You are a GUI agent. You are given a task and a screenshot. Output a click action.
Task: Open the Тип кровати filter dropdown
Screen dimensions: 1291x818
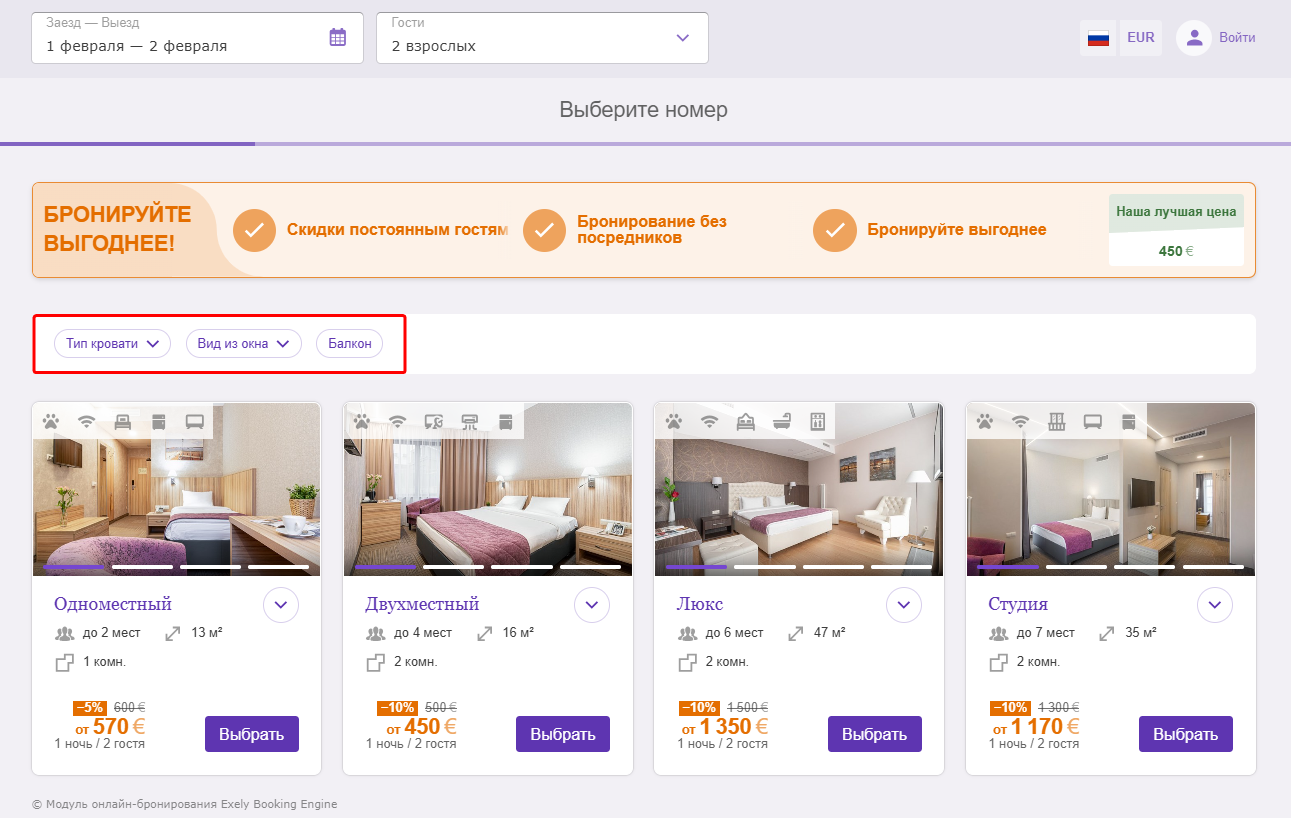[x=112, y=344]
